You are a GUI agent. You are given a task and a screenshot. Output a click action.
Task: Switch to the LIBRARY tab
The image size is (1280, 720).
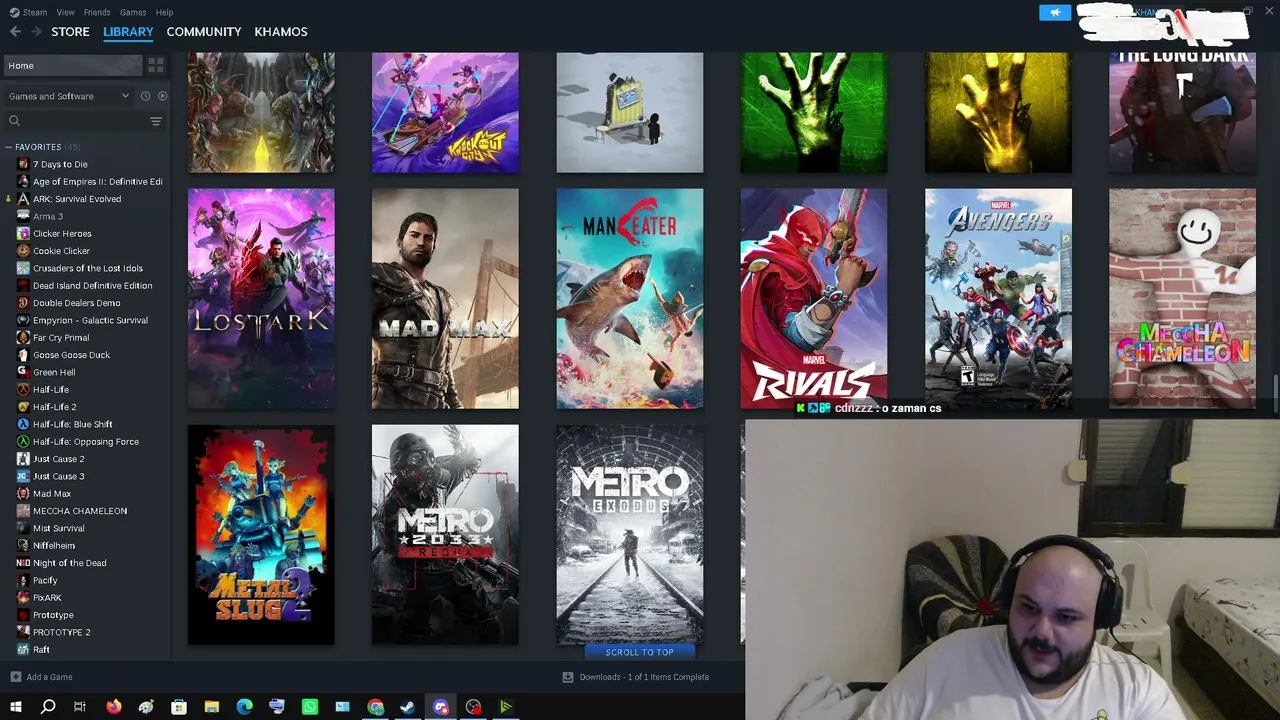tap(128, 32)
